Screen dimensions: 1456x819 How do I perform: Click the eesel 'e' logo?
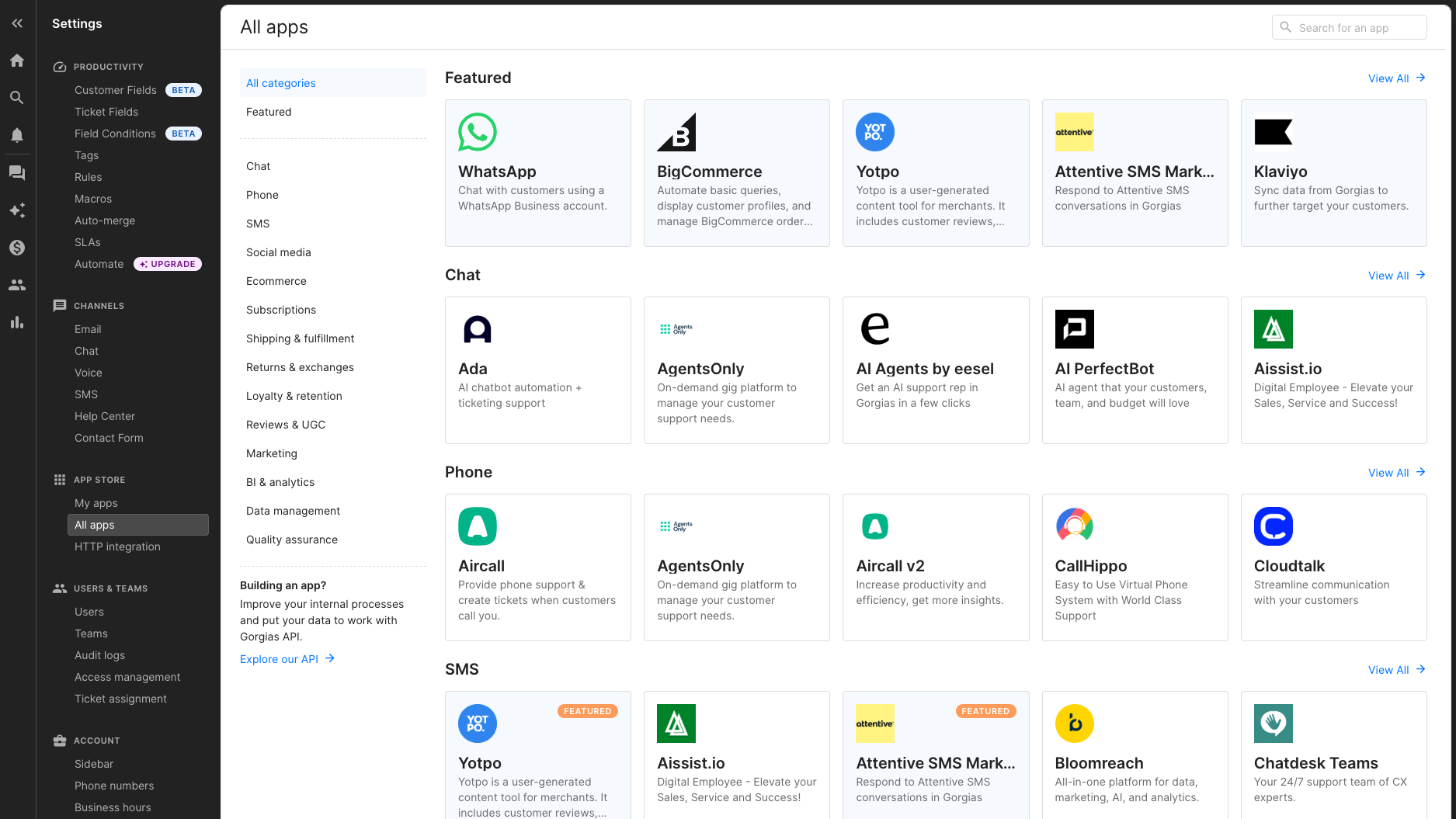tap(875, 329)
